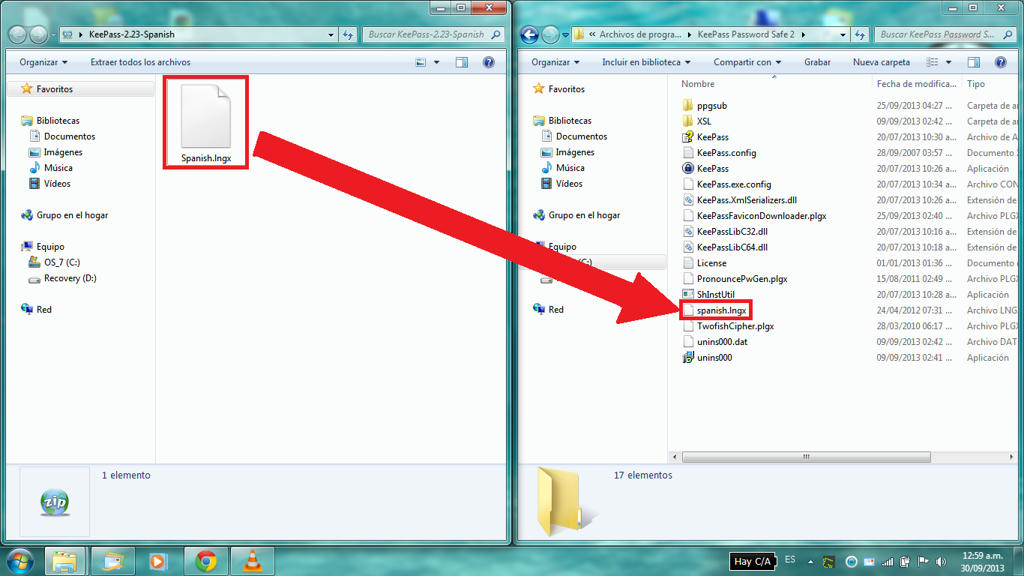Viewport: 1024px width, 576px height.
Task: Sort by Nombre column header
Action: click(x=697, y=84)
